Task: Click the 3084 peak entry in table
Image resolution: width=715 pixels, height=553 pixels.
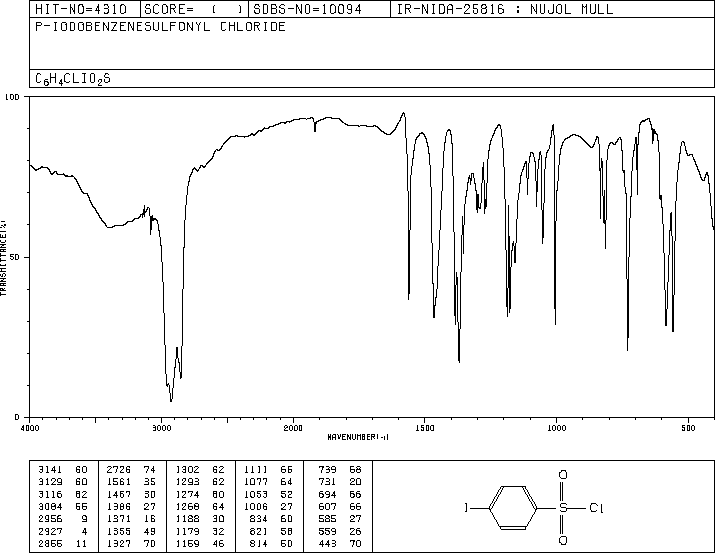Action: (x=62, y=506)
